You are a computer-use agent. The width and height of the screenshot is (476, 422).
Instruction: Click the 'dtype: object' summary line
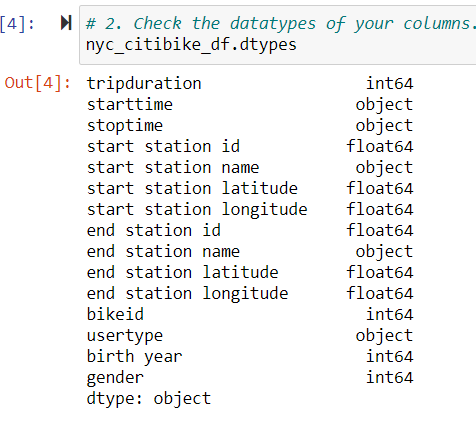coord(149,399)
